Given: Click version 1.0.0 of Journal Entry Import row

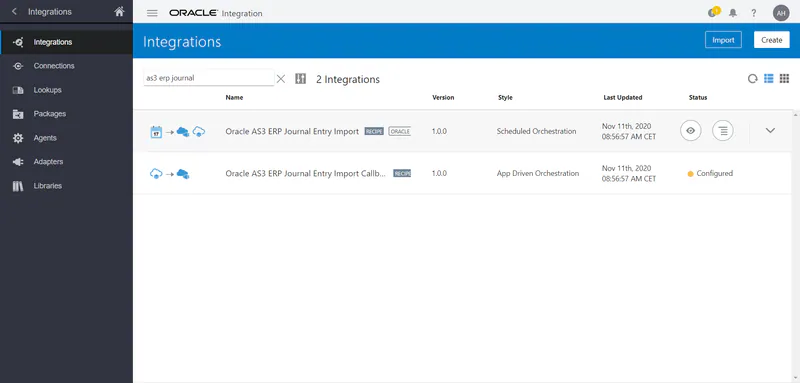Looking at the screenshot, I should pos(439,131).
